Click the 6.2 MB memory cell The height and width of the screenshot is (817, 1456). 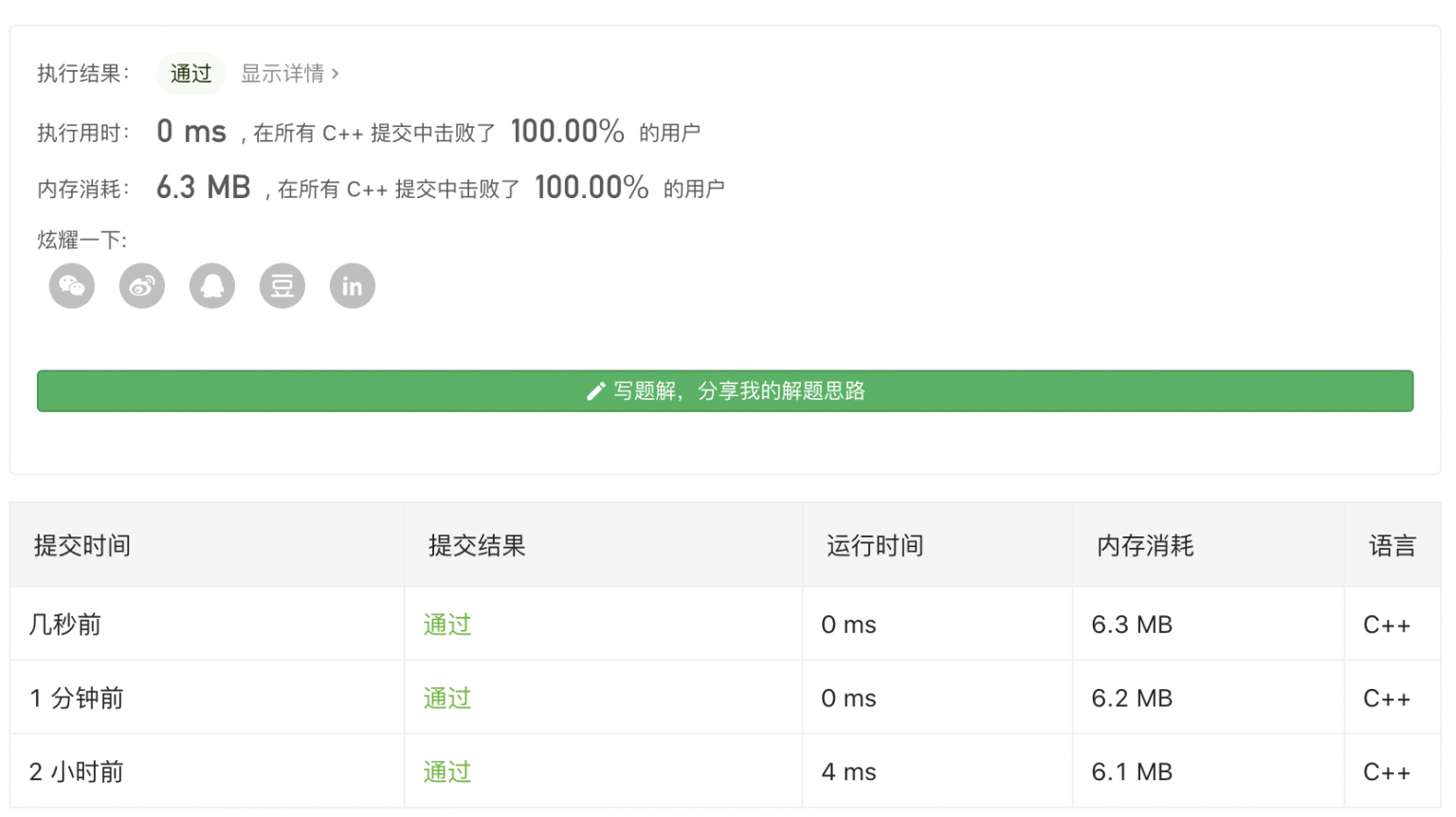tap(1132, 699)
